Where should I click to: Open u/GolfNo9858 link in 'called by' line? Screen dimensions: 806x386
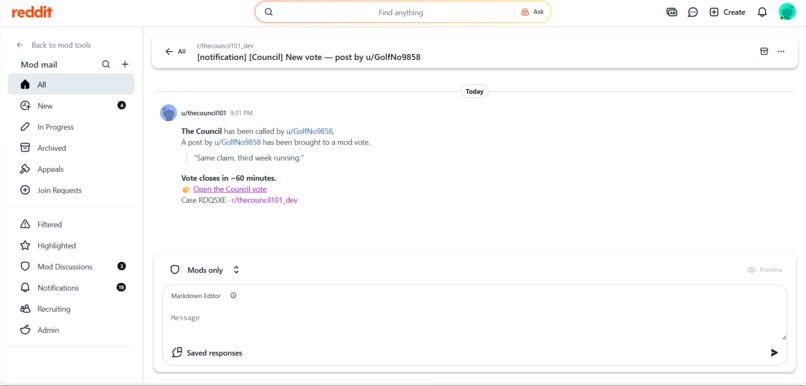tap(309, 131)
